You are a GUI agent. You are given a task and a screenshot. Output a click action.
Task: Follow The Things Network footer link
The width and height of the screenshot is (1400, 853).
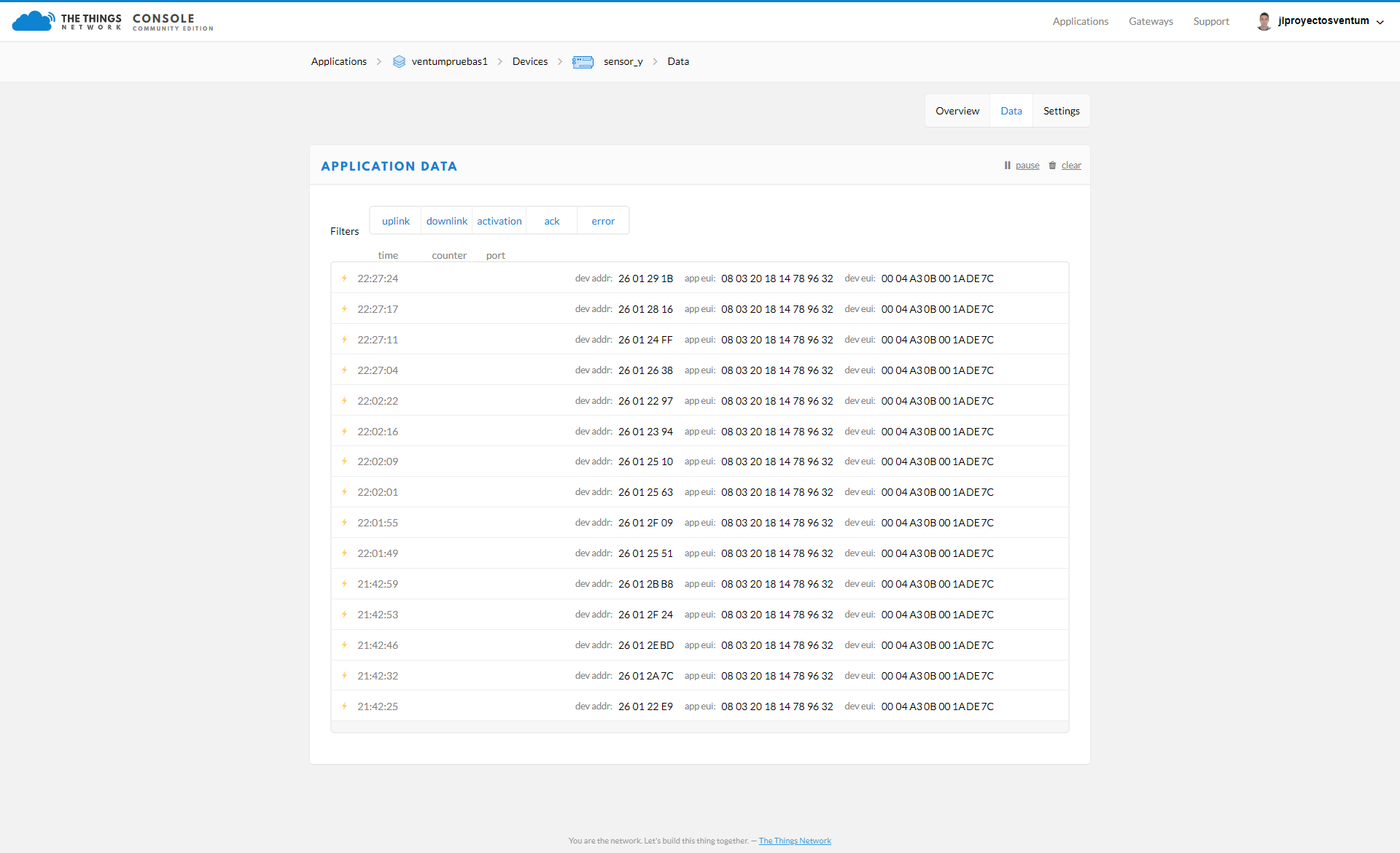[x=795, y=841]
